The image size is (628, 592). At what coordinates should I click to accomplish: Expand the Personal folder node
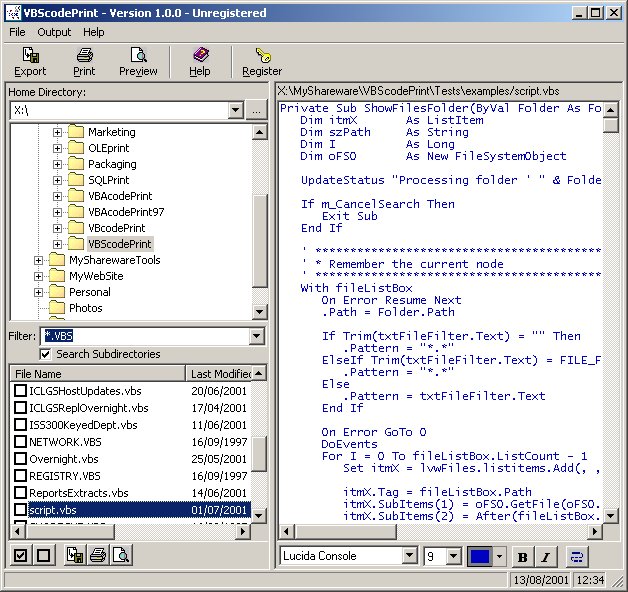pos(38,292)
